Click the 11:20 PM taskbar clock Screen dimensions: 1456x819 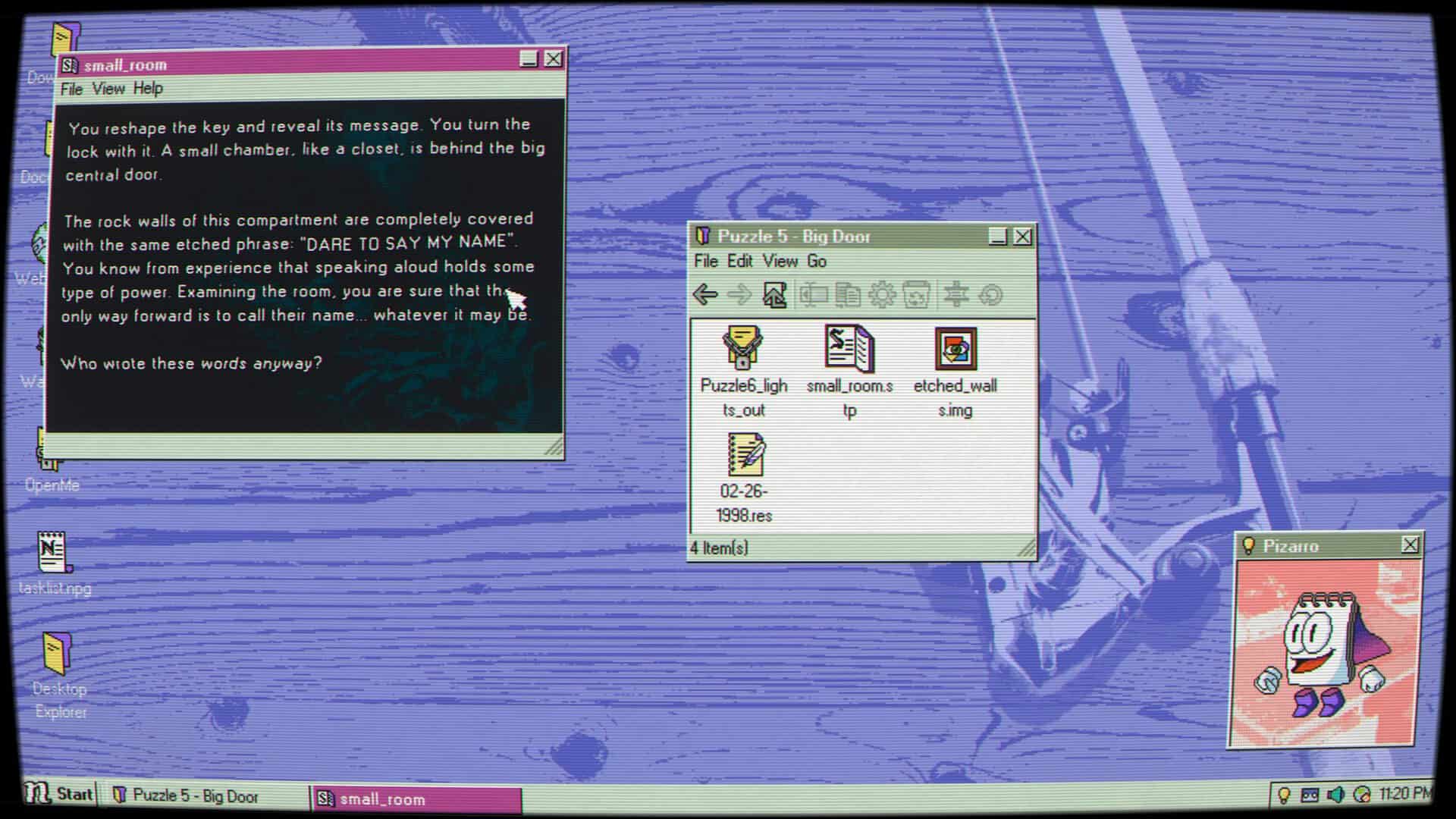[1404, 793]
